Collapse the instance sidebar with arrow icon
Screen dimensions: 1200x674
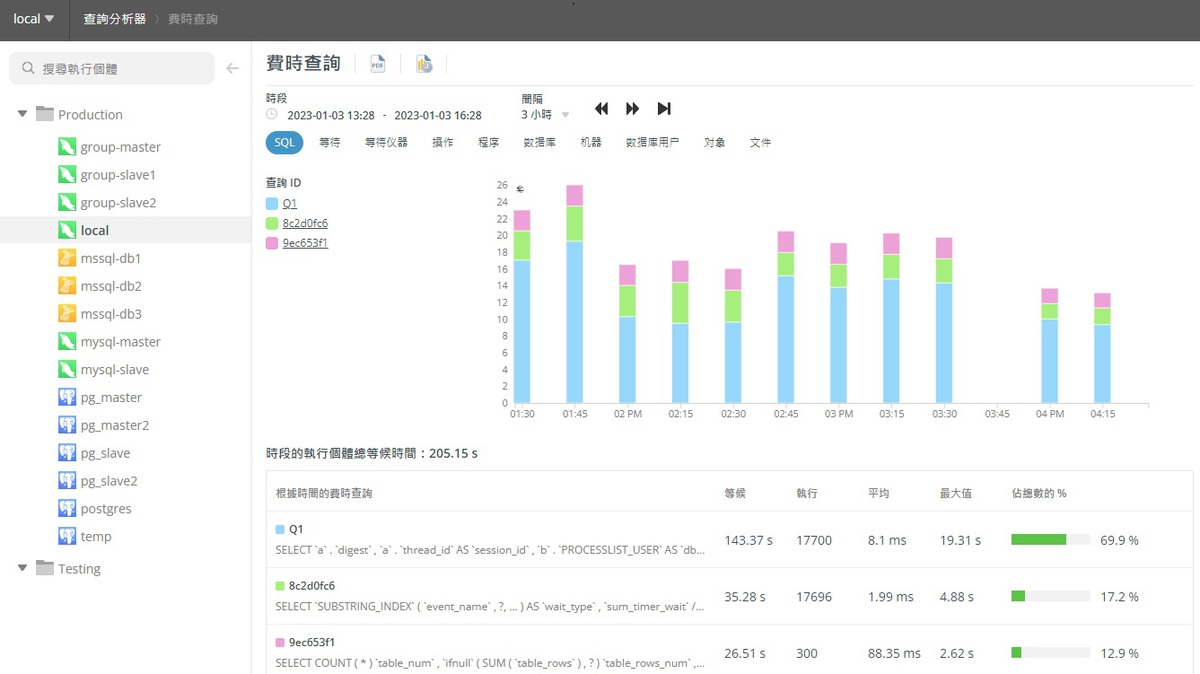232,69
